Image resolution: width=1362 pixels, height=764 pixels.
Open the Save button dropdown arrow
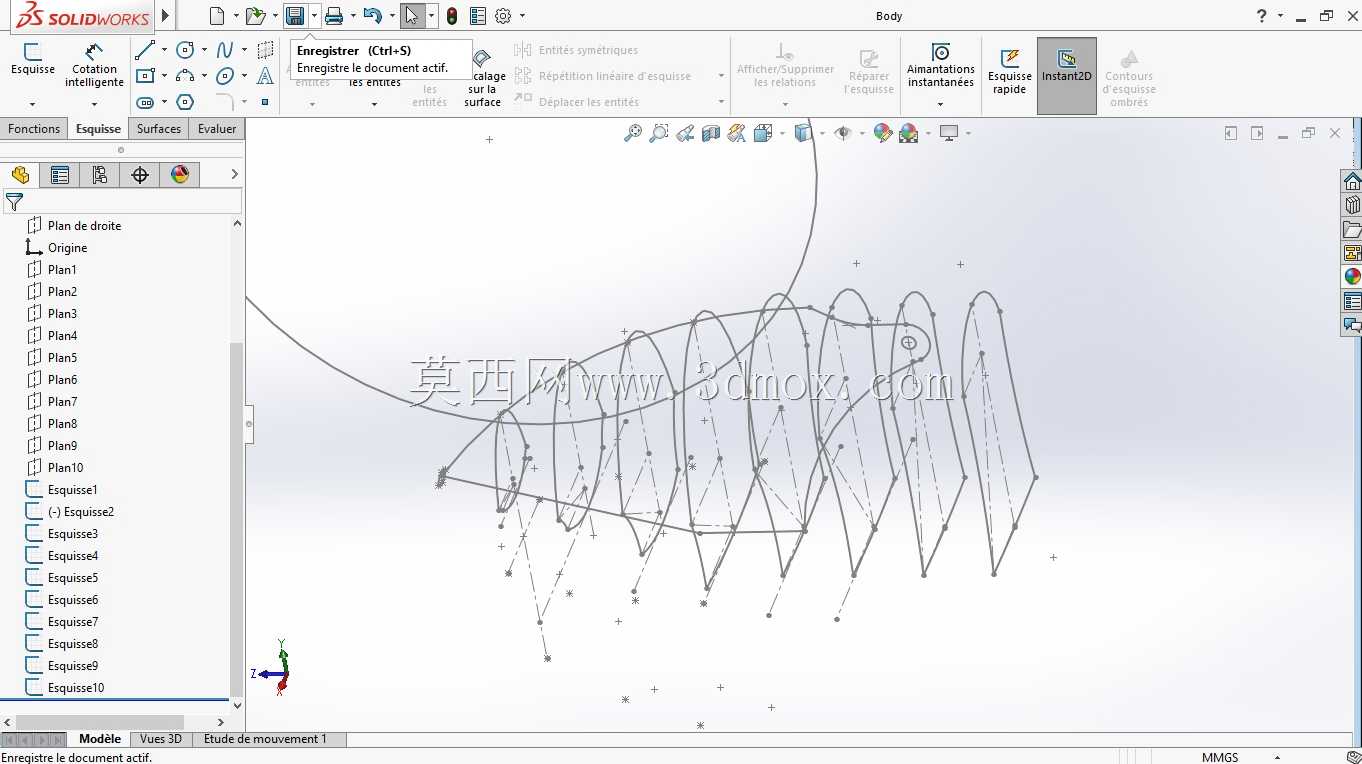tap(314, 16)
